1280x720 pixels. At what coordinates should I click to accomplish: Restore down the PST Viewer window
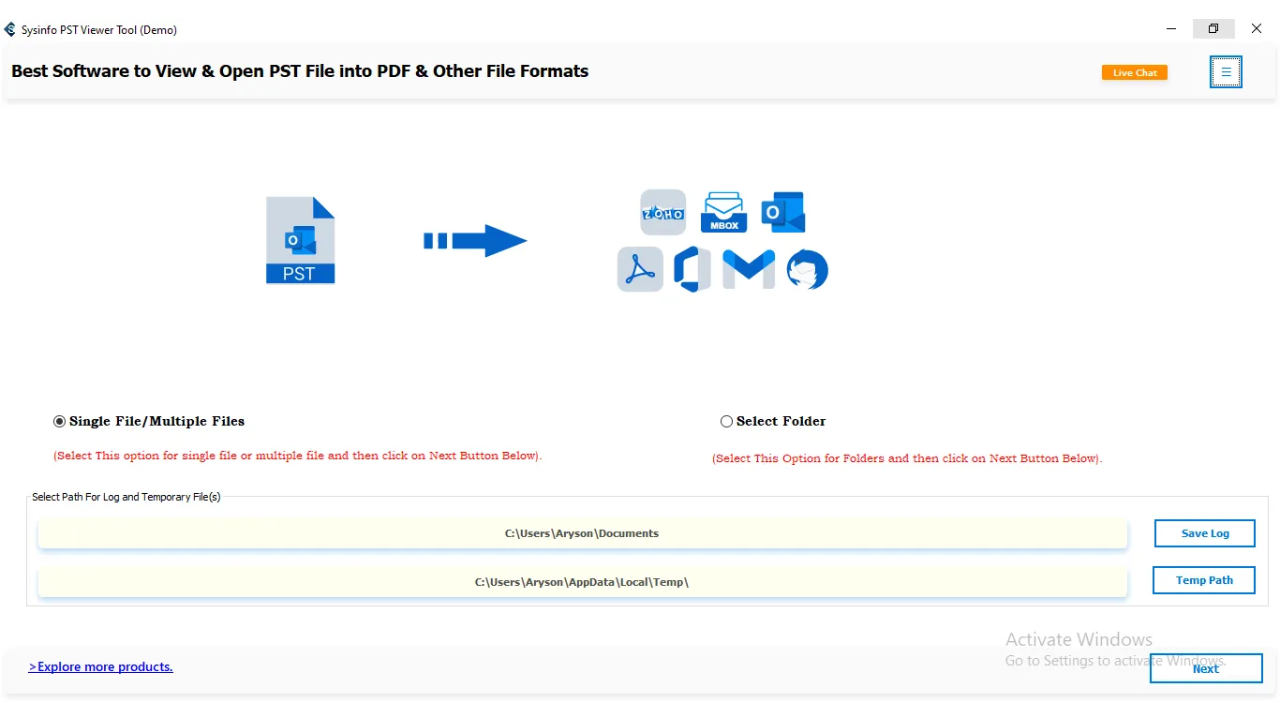click(1213, 29)
